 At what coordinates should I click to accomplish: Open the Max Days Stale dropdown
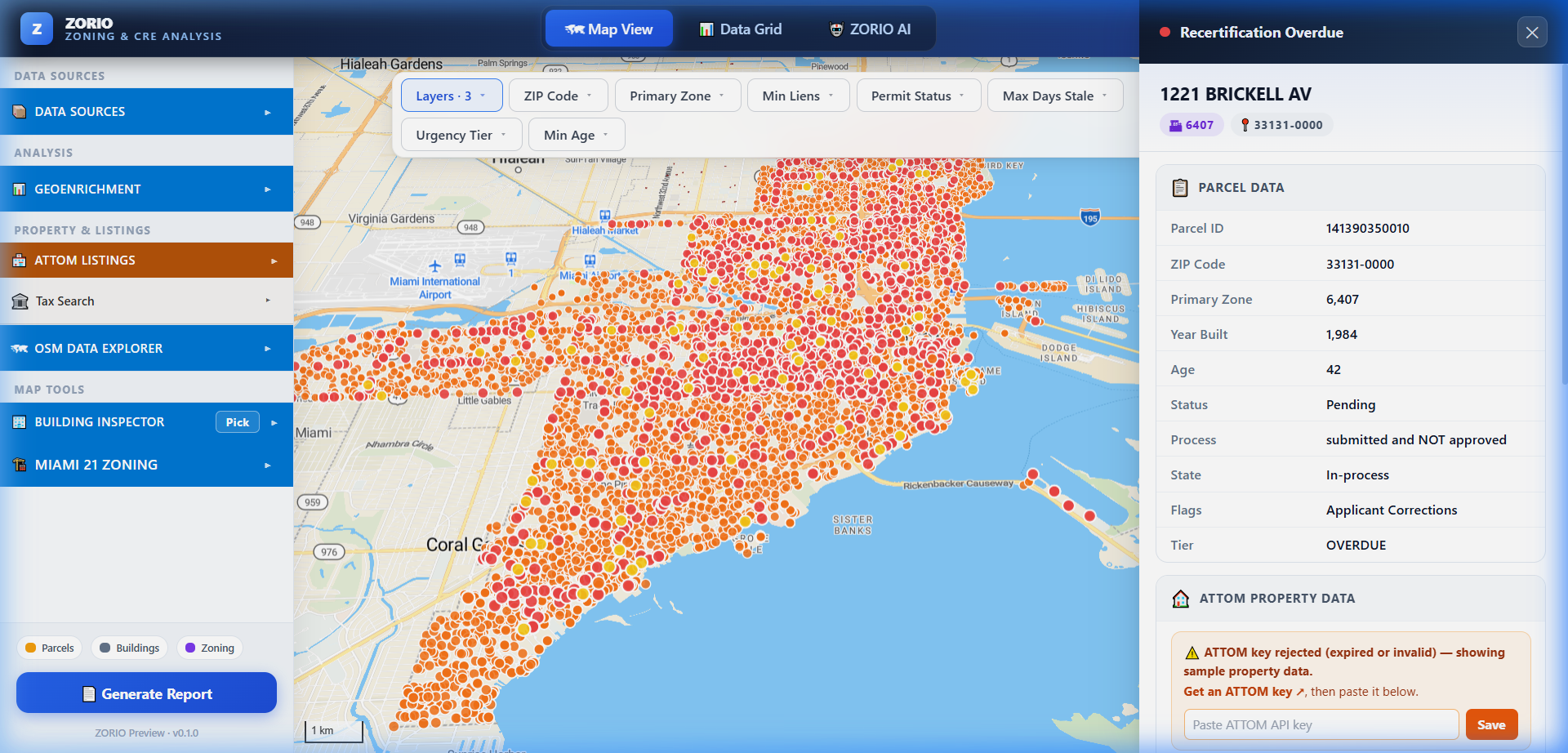coord(1055,96)
